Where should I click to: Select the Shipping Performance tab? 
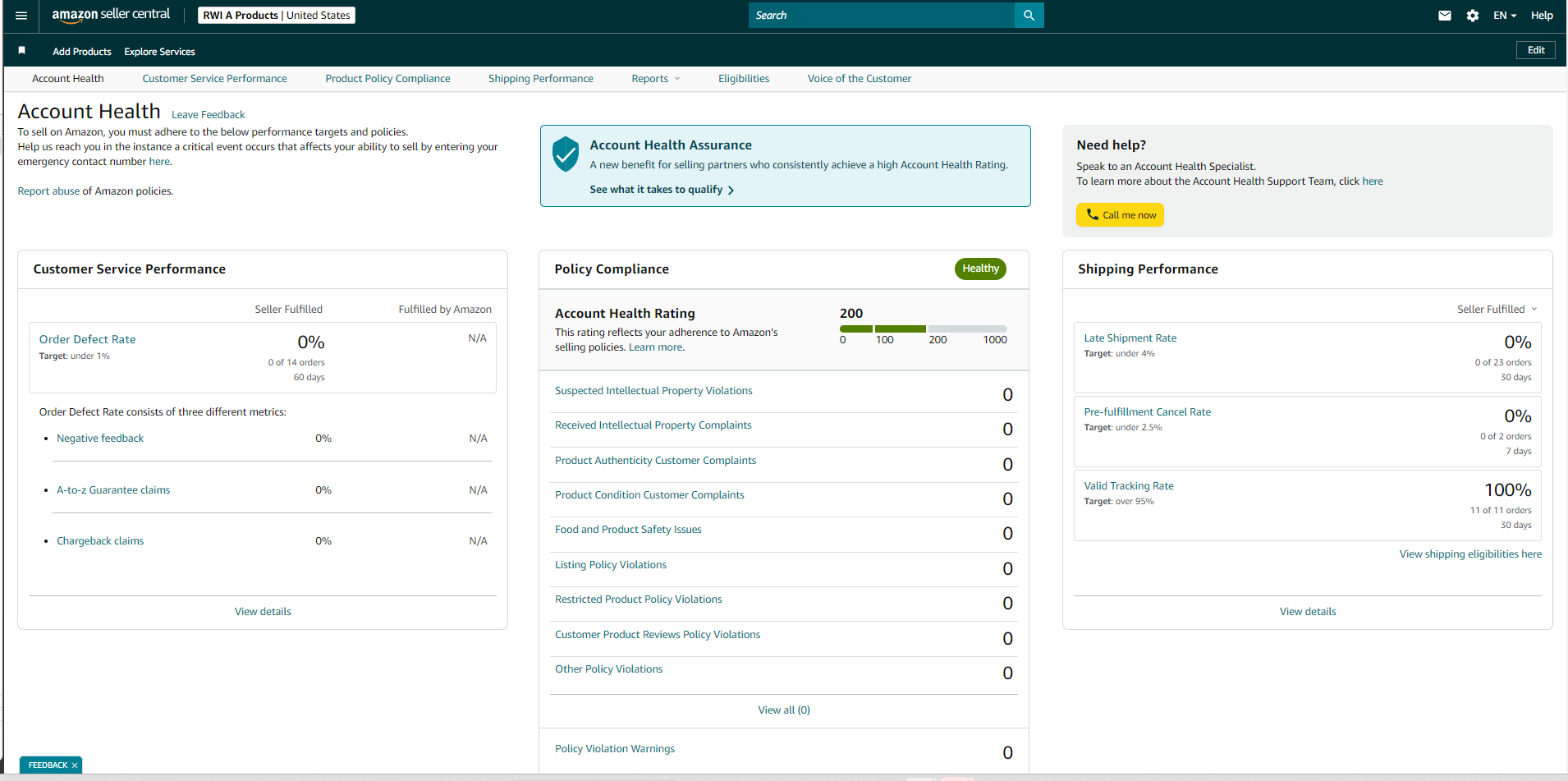click(x=541, y=79)
